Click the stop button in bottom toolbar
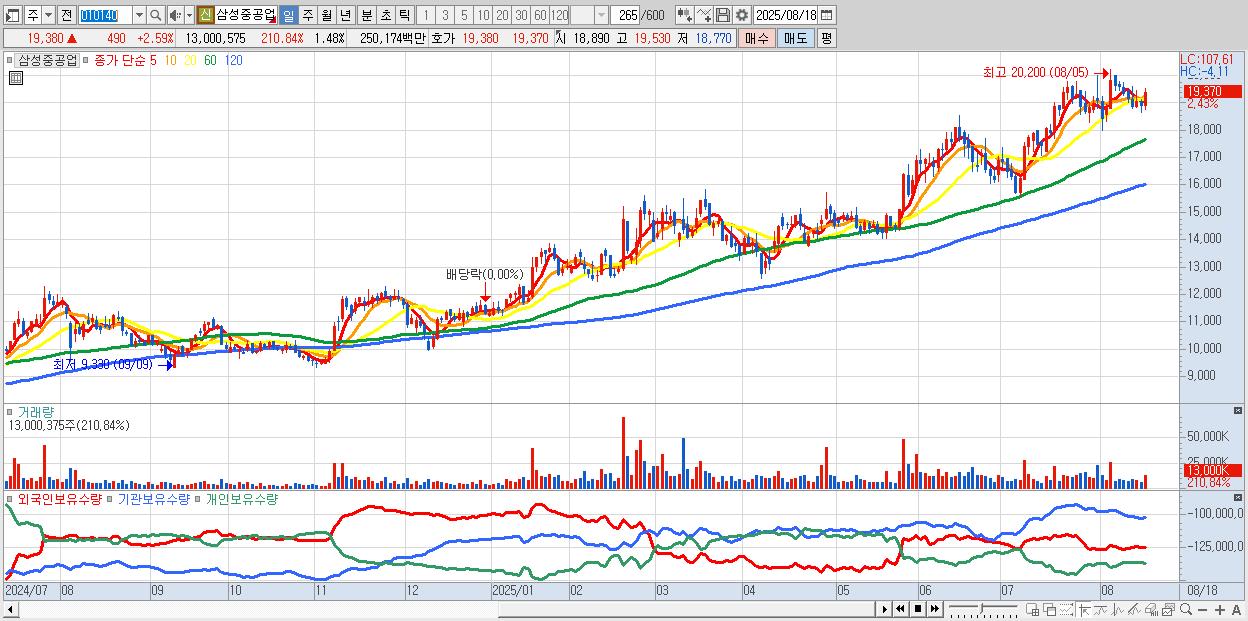Viewport: 1248px width, 621px height. (x=918, y=609)
